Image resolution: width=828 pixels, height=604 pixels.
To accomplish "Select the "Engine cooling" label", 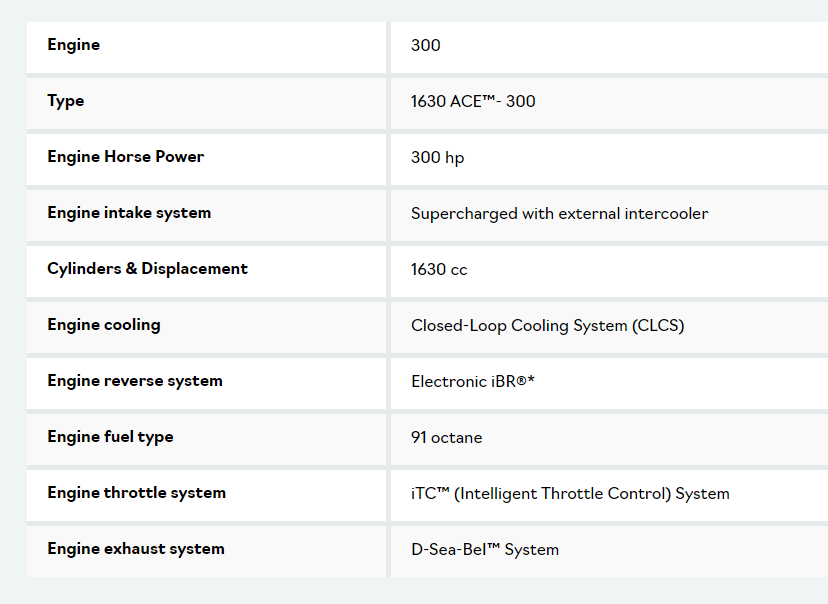I will 104,325.
